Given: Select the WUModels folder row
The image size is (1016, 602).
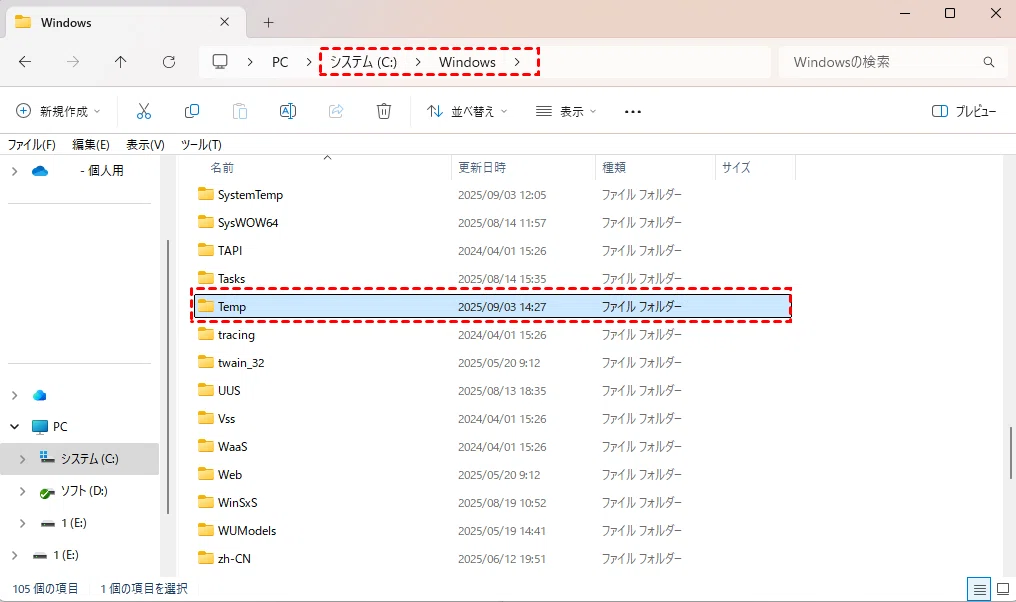Looking at the screenshot, I should click(x=492, y=530).
